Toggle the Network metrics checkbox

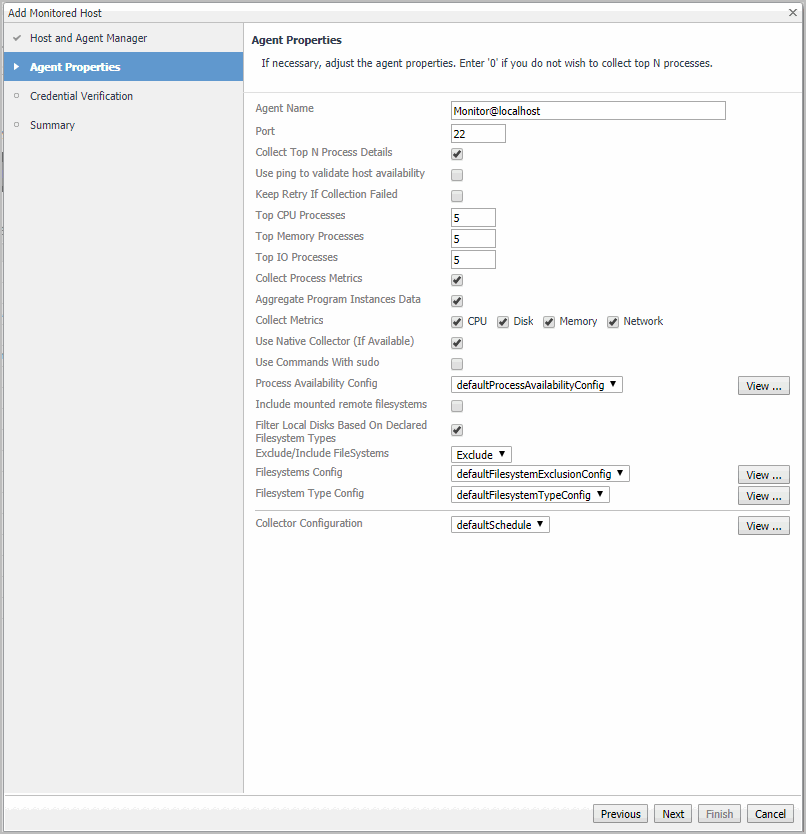(x=613, y=322)
